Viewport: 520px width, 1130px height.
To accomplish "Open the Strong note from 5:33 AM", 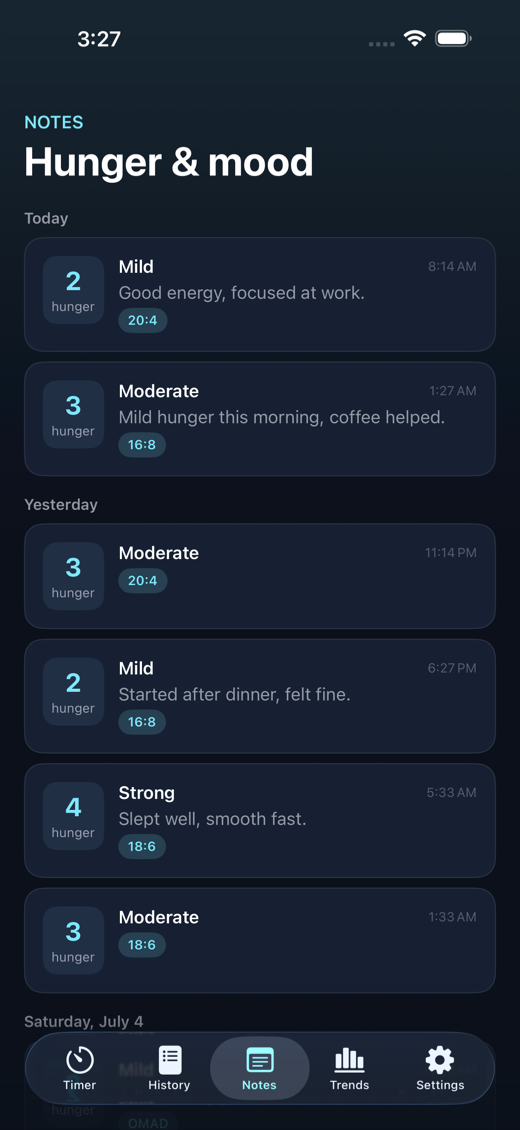I will click(x=260, y=821).
